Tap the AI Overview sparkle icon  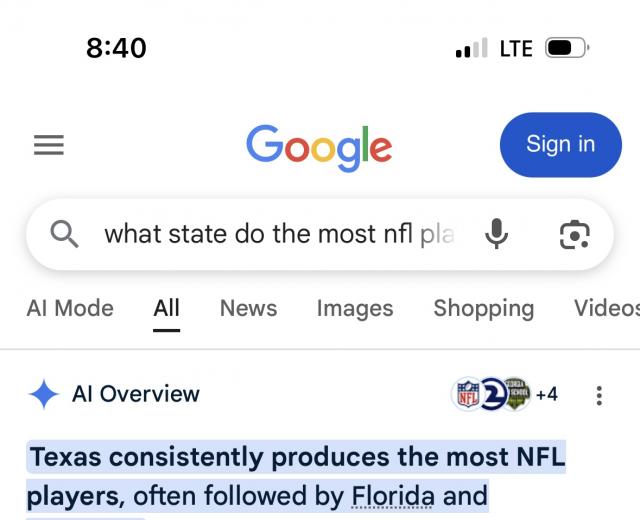click(44, 394)
